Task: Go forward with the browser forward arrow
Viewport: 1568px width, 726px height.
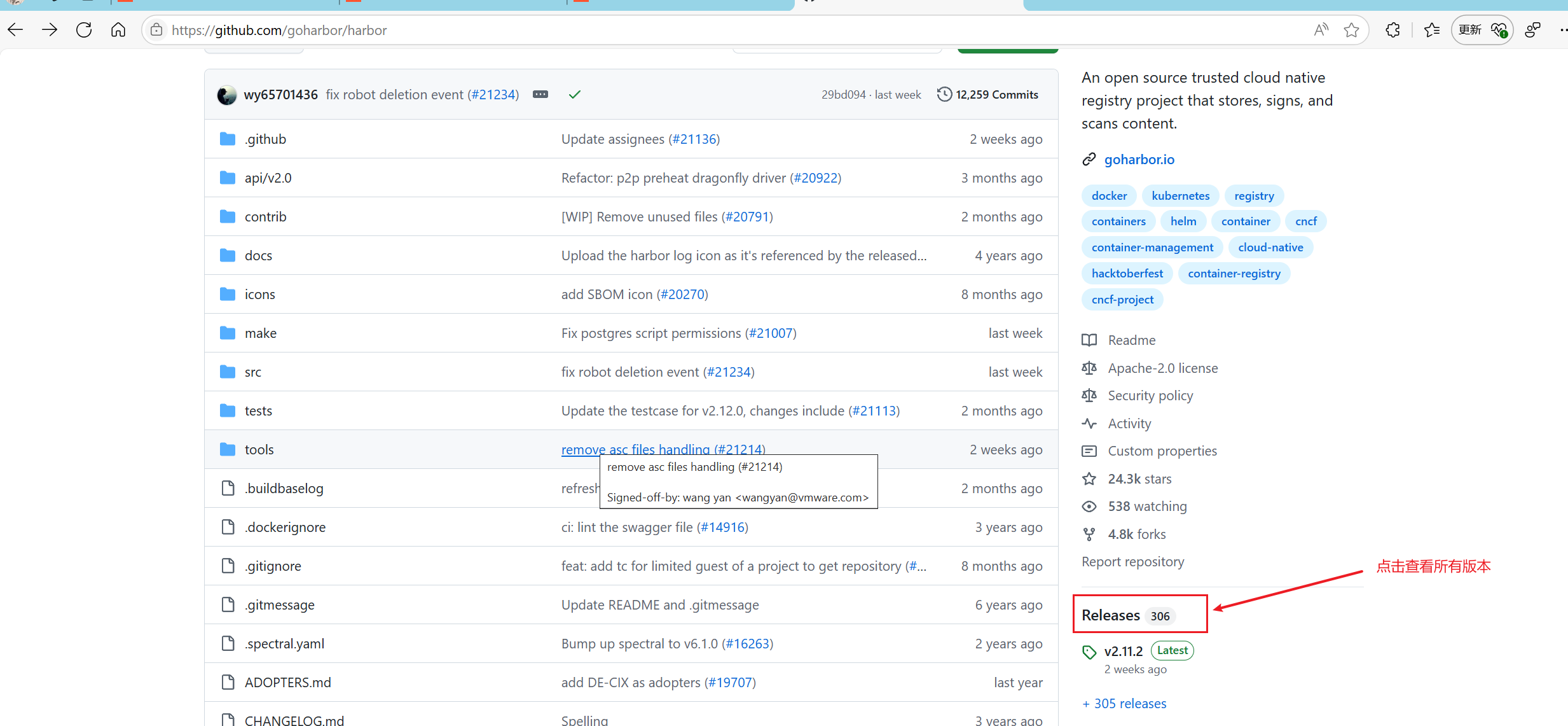Action: click(50, 30)
